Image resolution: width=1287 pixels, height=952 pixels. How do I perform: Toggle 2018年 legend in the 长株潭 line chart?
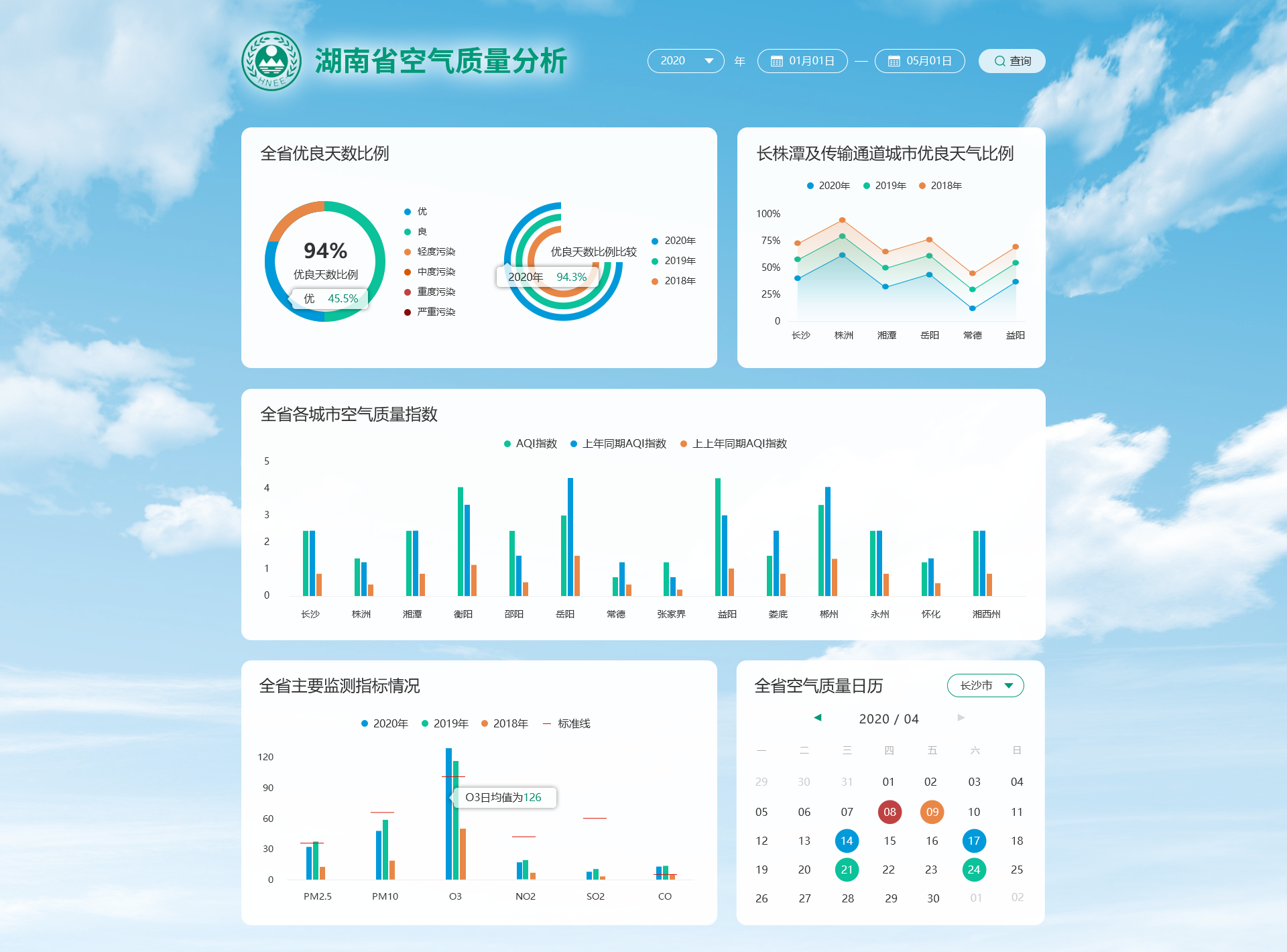tap(940, 186)
